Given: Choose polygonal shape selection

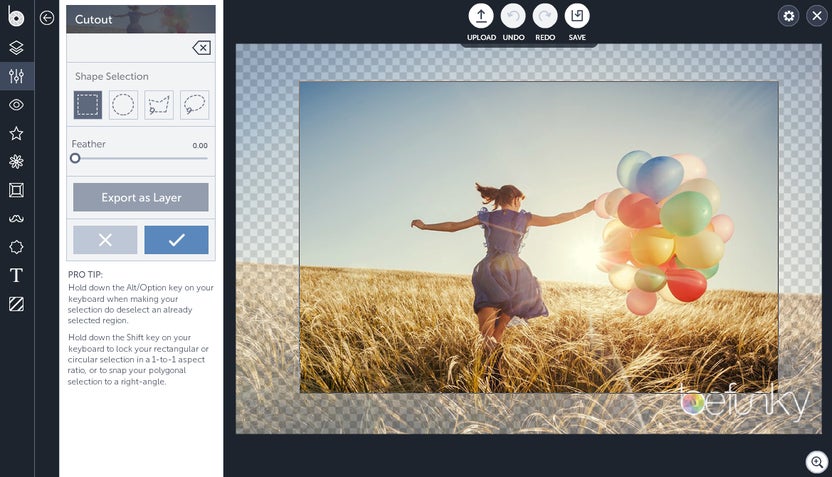Looking at the screenshot, I should (x=159, y=105).
